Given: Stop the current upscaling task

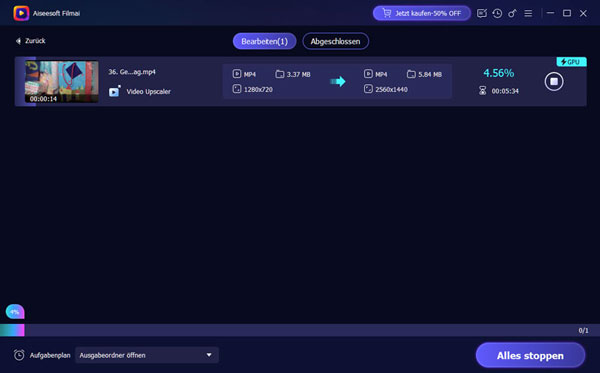Looking at the screenshot, I should (x=554, y=81).
